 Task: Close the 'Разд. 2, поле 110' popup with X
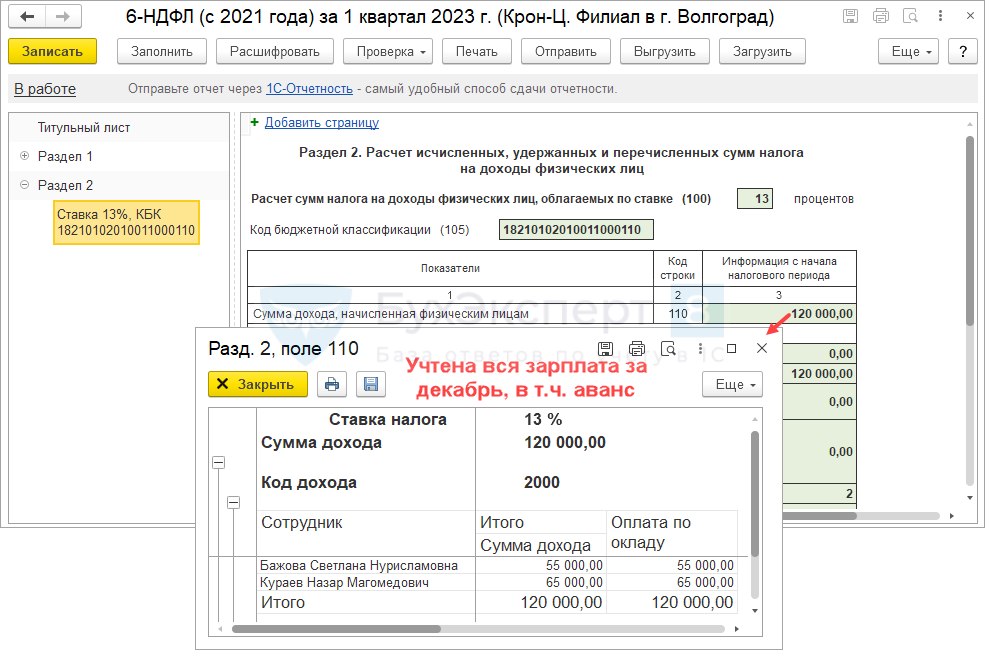762,349
